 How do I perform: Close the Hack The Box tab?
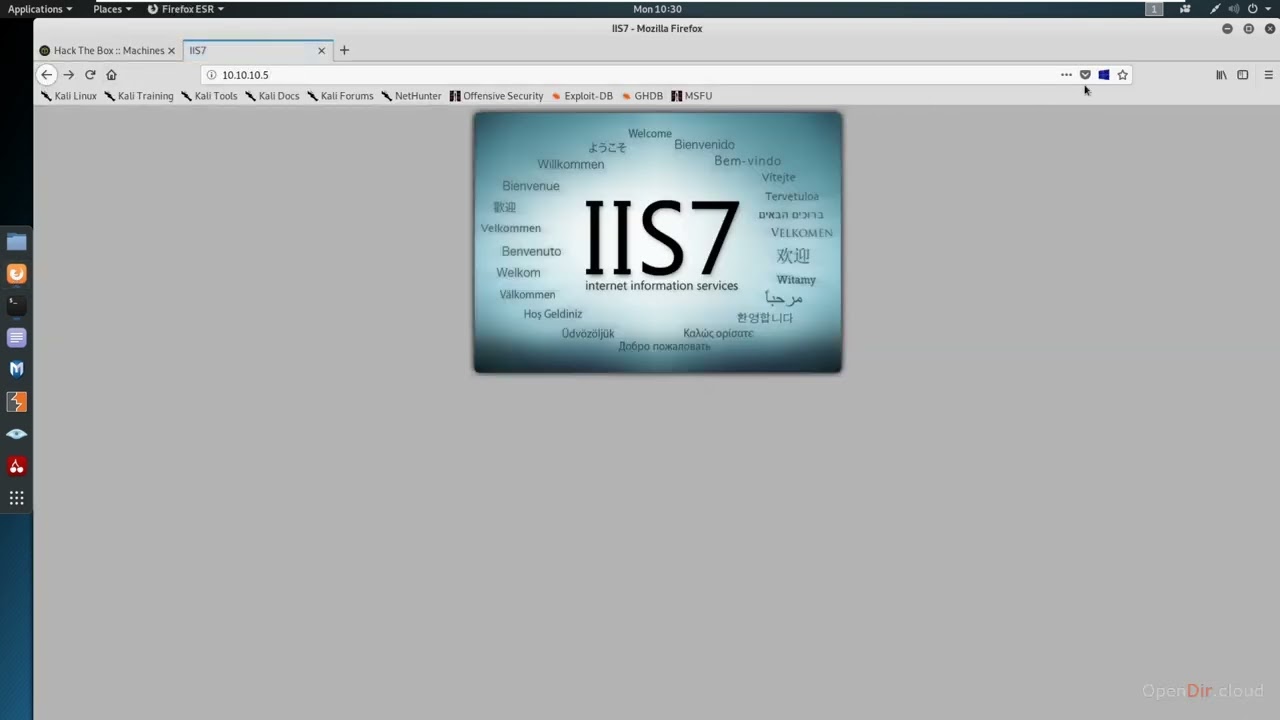[172, 50]
